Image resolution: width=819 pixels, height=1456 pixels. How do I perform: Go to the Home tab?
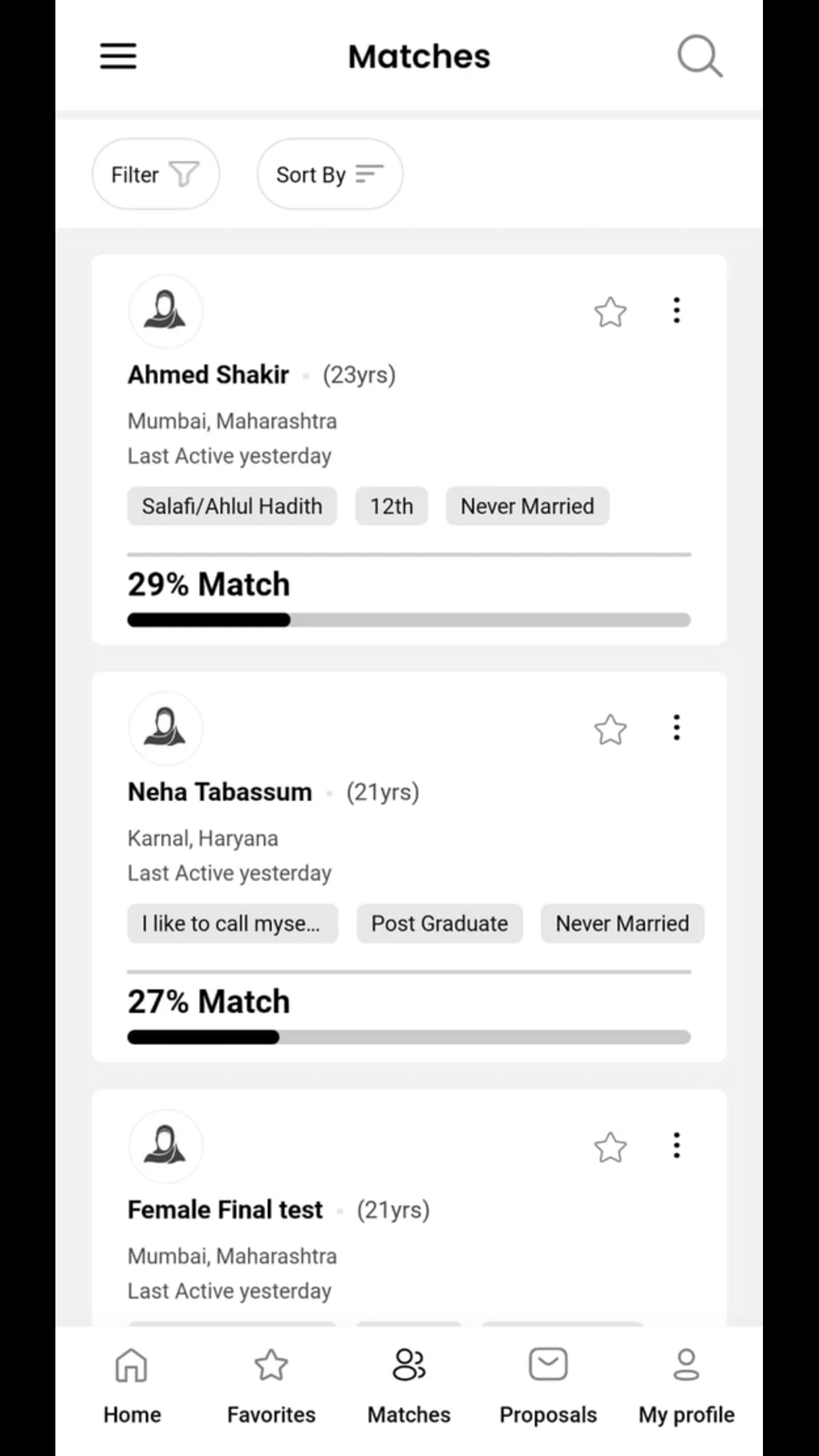(132, 1385)
